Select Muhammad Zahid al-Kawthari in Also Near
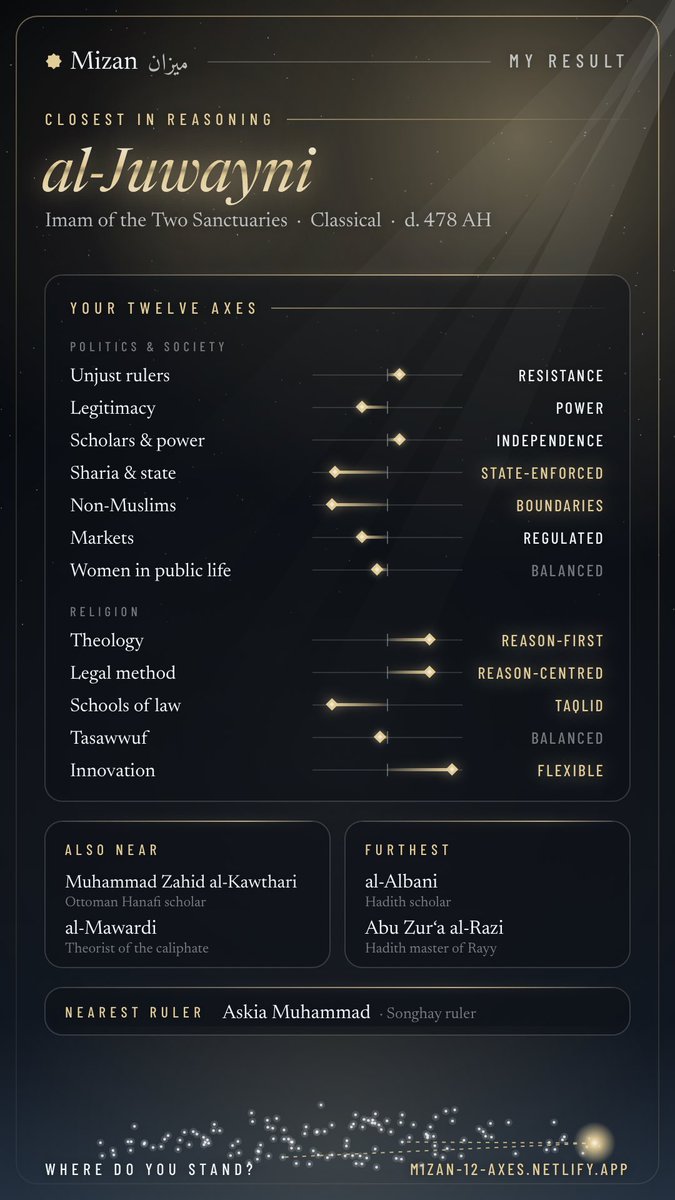The image size is (675, 1200). 181,882
